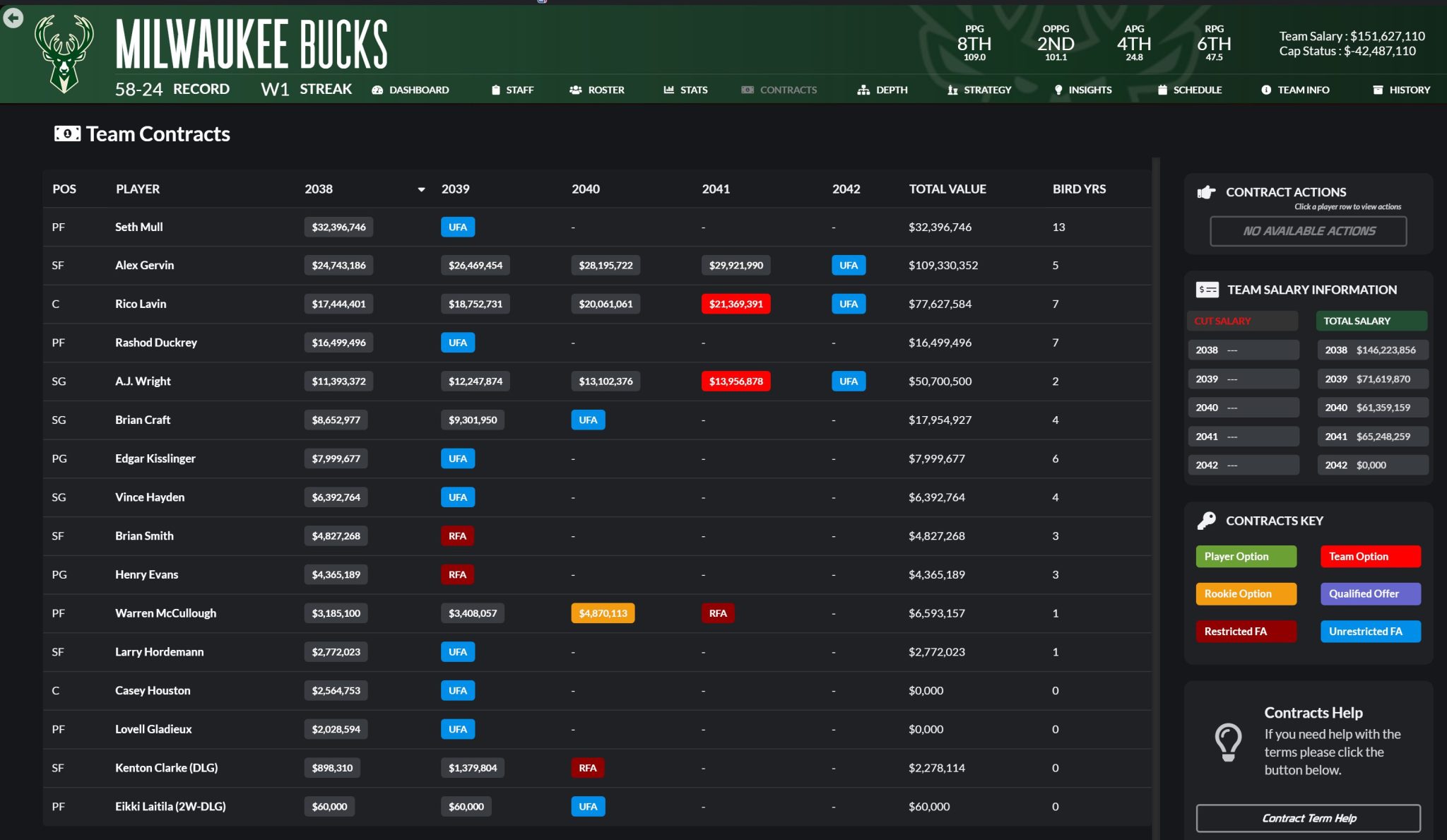The width and height of the screenshot is (1447, 840).
Task: Sort by the Total Value column header
Action: (947, 189)
